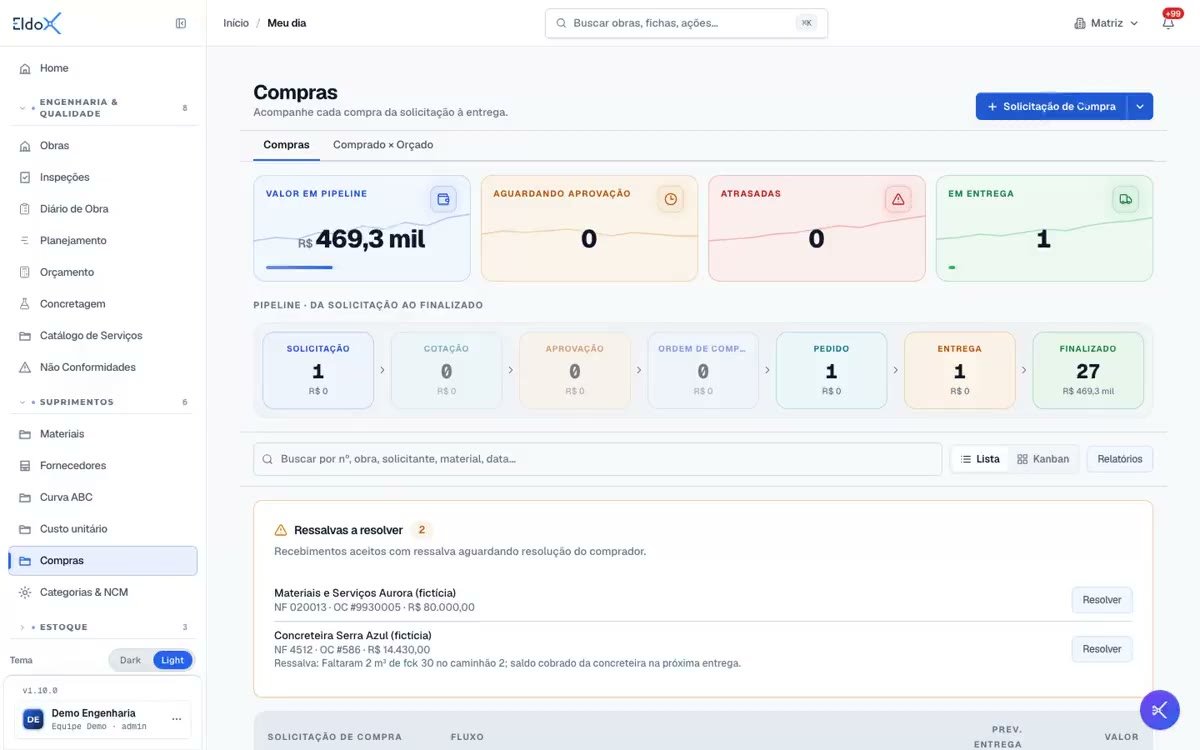
Task: Open Materiais in sidebar
Action: coord(103,434)
